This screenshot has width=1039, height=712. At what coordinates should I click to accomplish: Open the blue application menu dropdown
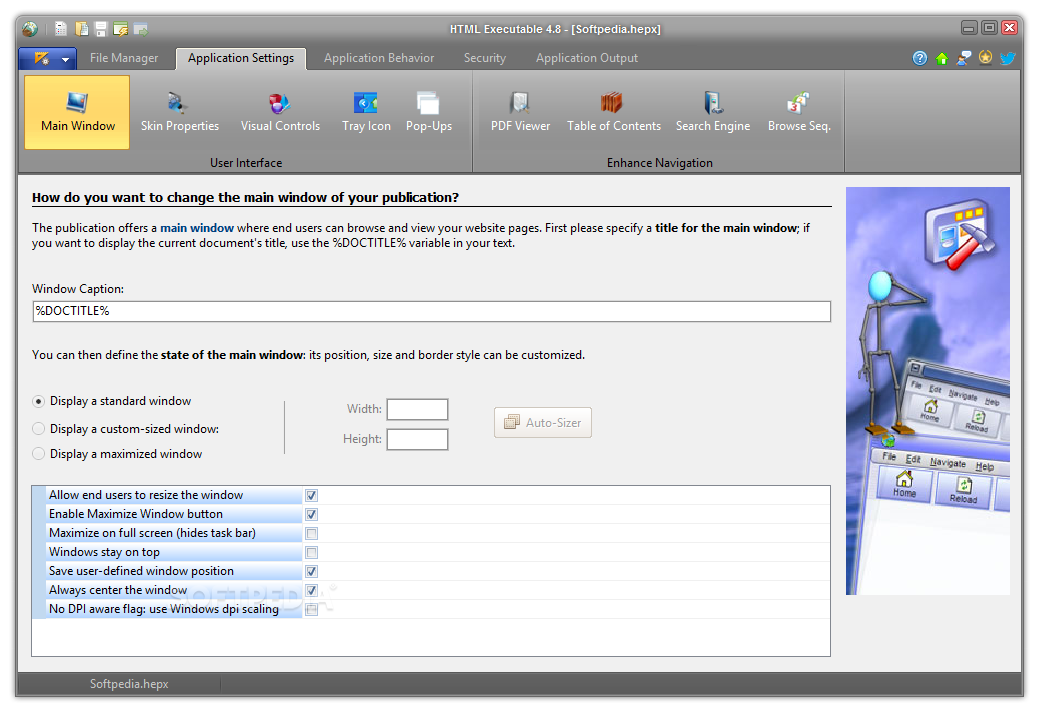pyautogui.click(x=47, y=59)
